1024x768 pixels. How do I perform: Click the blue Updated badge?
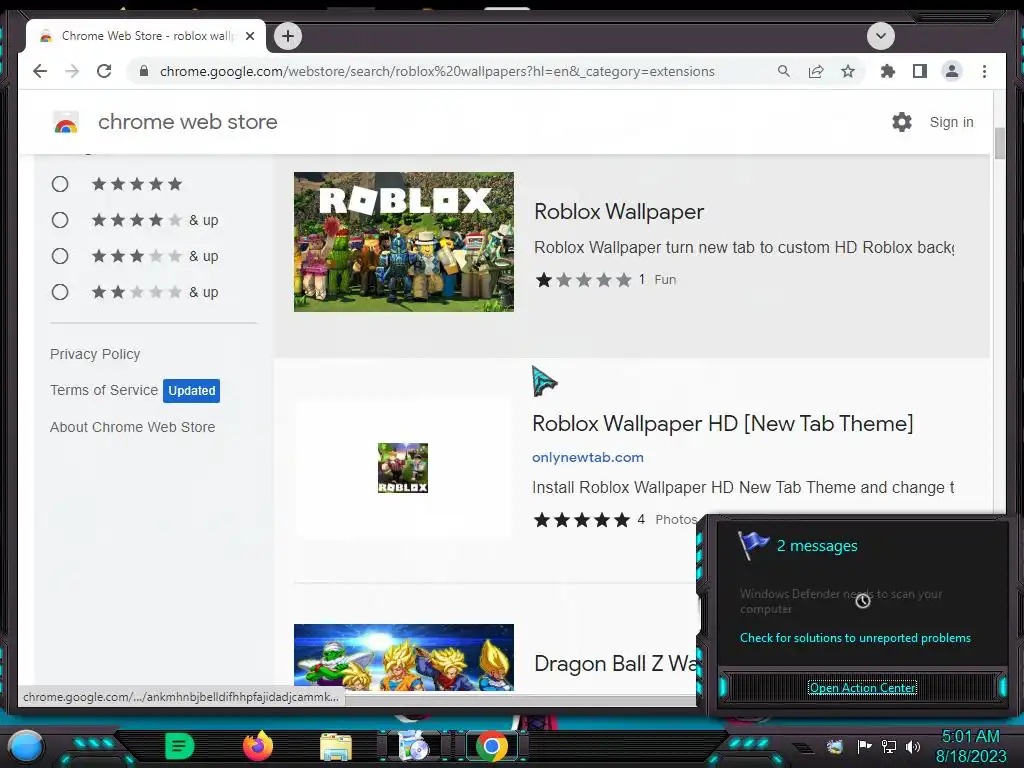coord(191,391)
